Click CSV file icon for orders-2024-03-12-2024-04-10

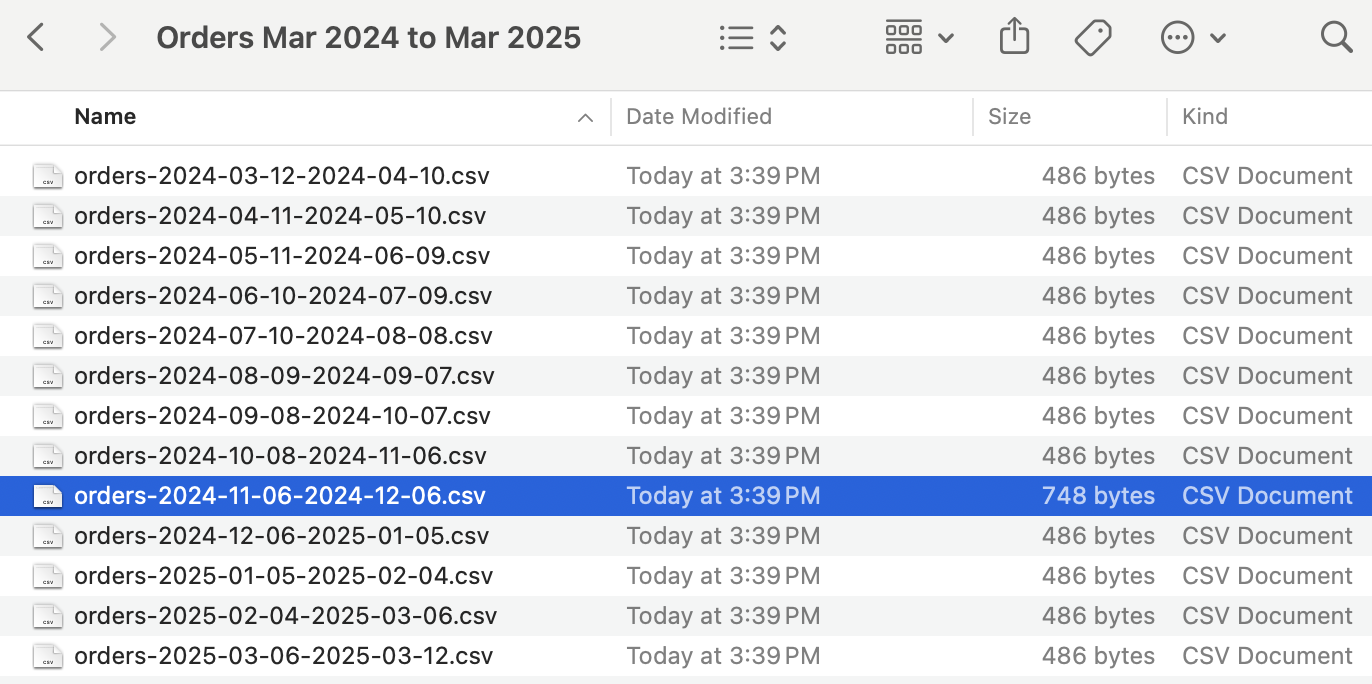coord(47,176)
